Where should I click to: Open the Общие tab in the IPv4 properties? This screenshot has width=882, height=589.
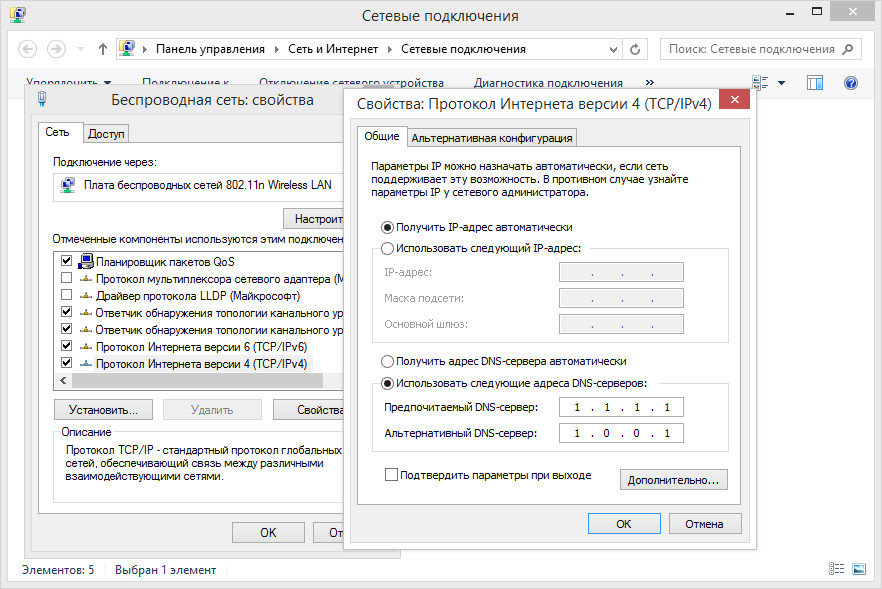[x=382, y=136]
